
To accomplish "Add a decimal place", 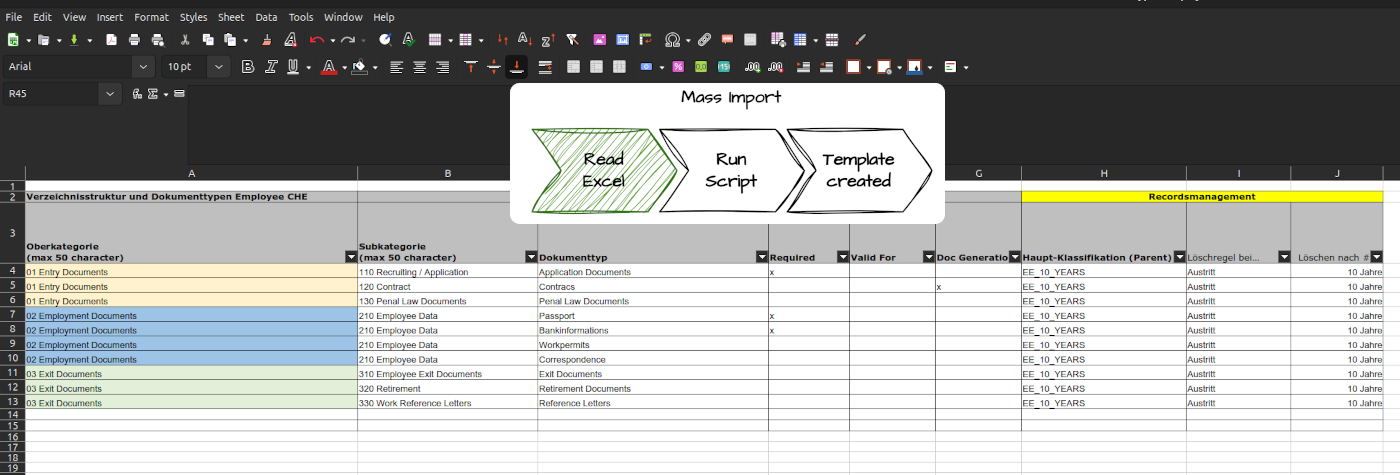I will point(751,67).
